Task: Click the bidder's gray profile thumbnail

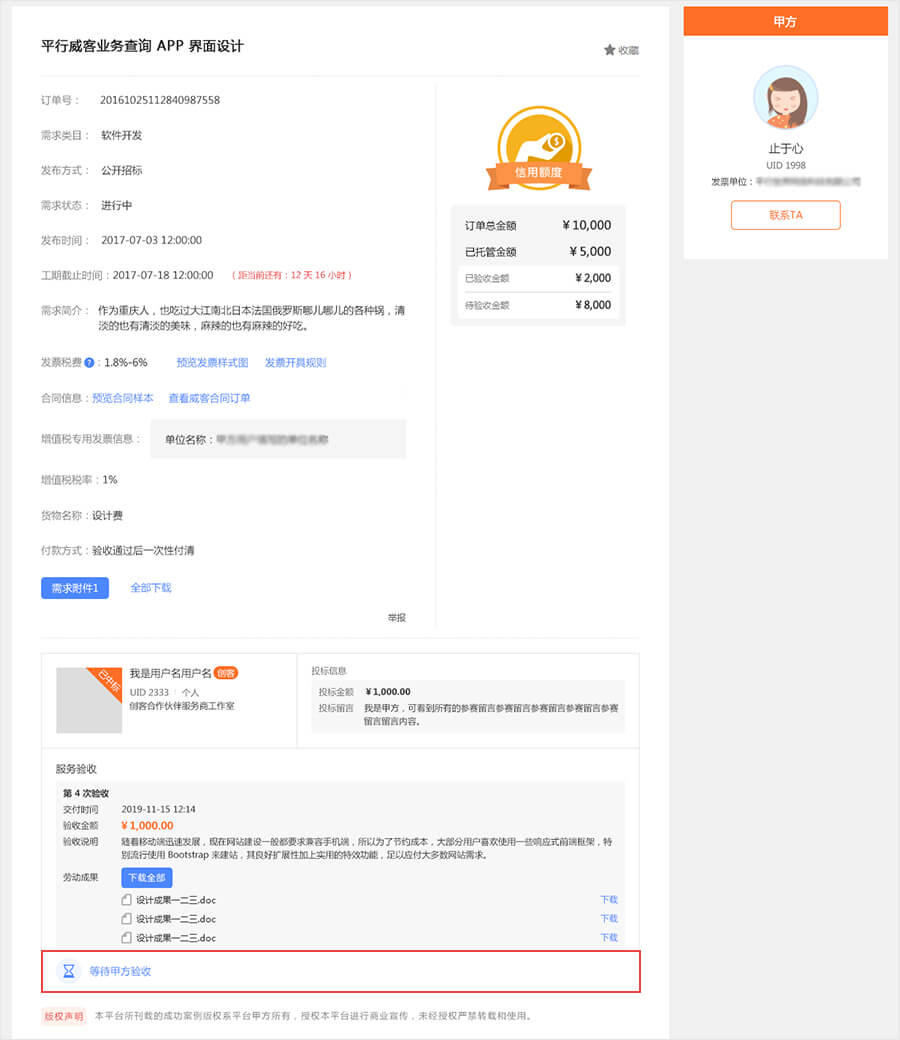Action: pos(89,700)
